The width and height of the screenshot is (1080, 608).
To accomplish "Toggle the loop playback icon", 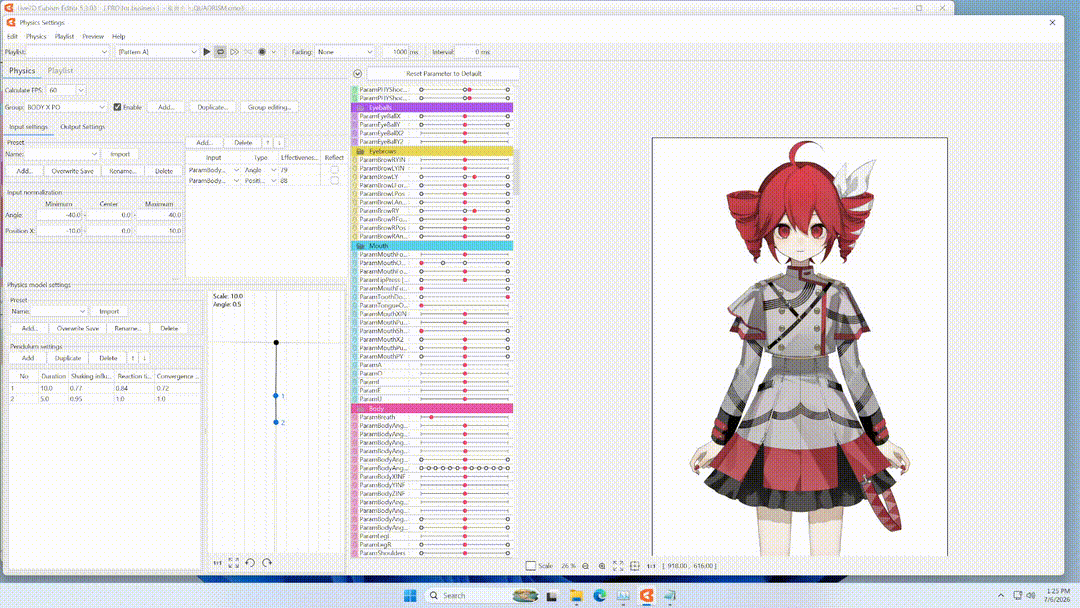I will [220, 52].
